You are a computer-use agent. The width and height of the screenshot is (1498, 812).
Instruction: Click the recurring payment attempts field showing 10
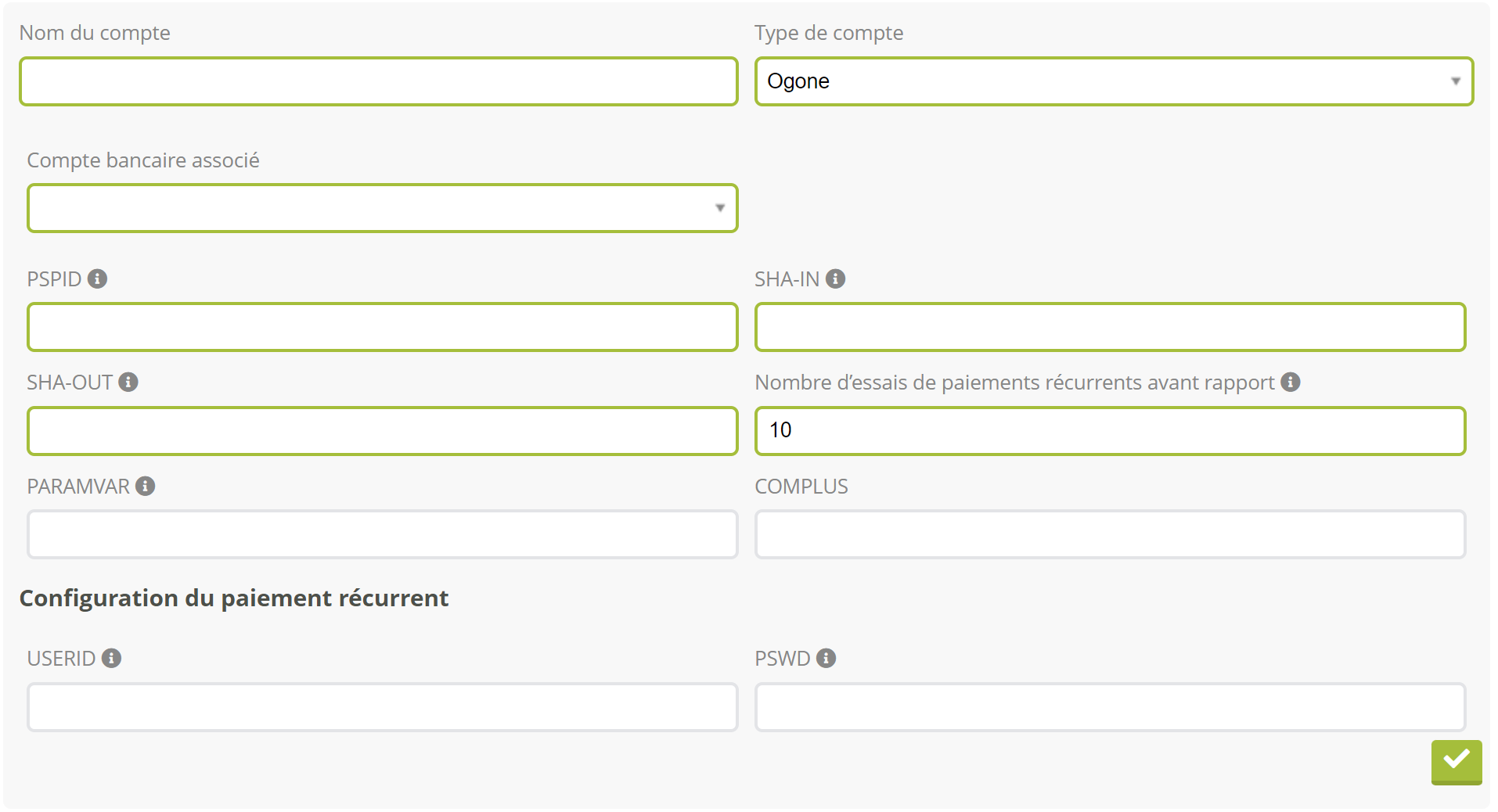[x=1109, y=431]
